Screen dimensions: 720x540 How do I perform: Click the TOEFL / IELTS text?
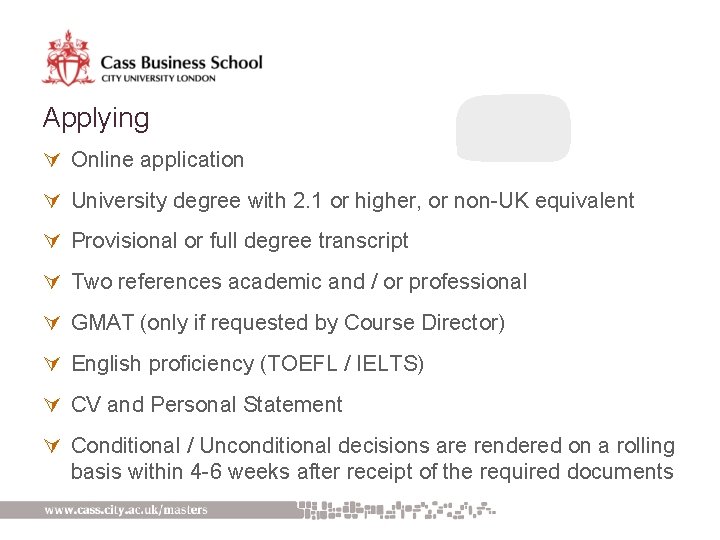pos(342,364)
